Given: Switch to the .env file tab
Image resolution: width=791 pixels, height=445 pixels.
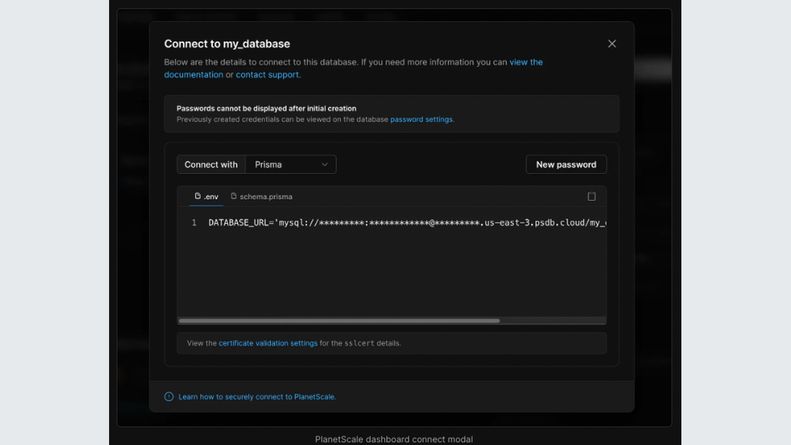Looking at the screenshot, I should click(x=206, y=196).
